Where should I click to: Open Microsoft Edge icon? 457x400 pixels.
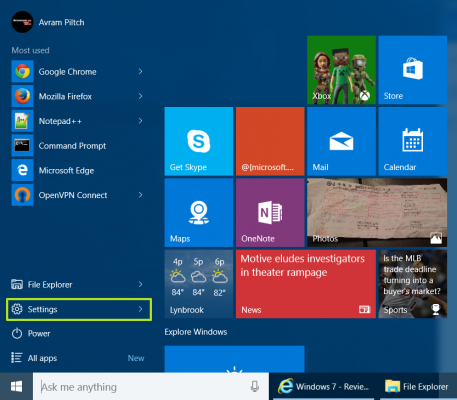coord(22,170)
